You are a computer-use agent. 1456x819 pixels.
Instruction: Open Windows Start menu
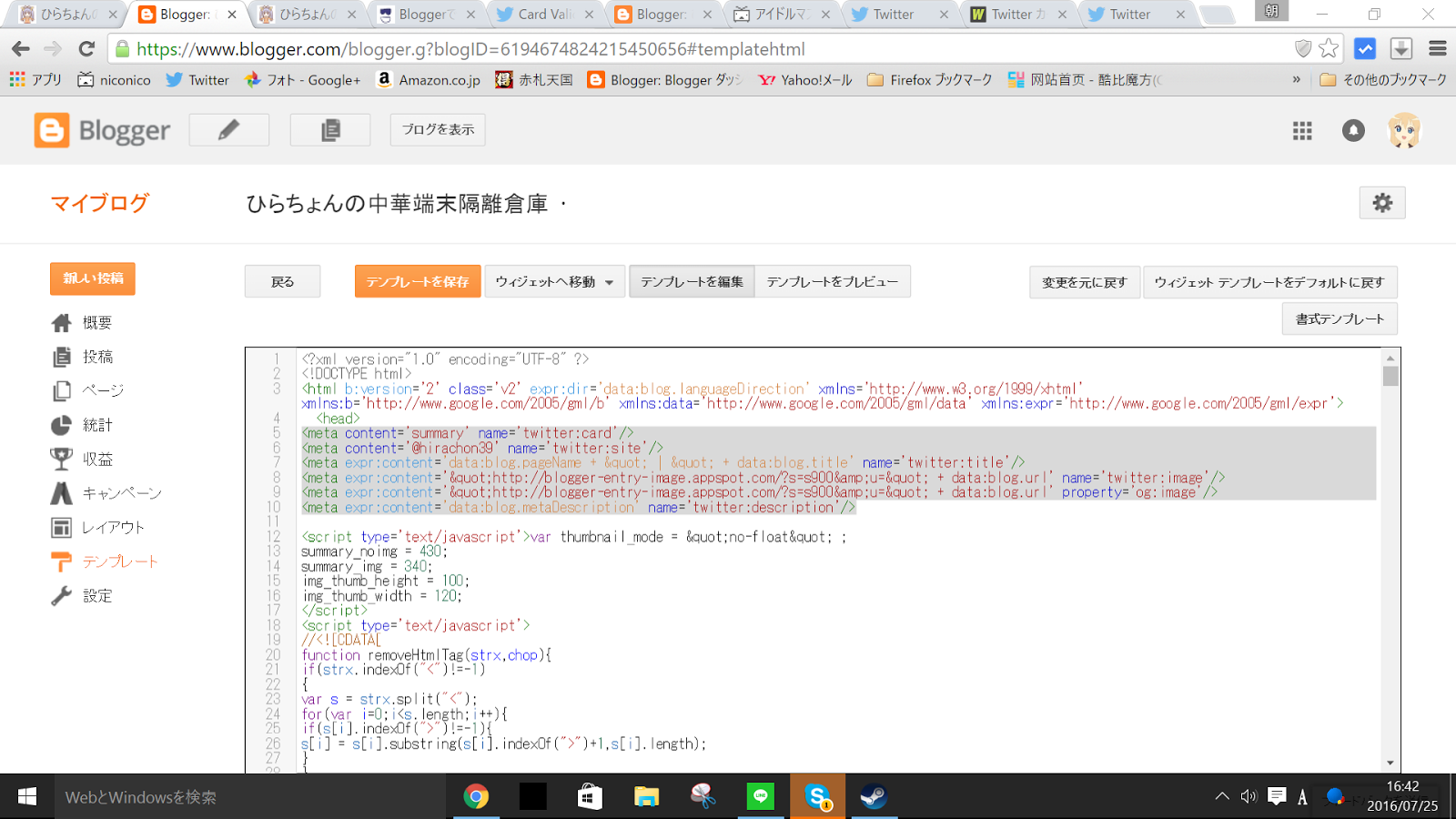26,797
